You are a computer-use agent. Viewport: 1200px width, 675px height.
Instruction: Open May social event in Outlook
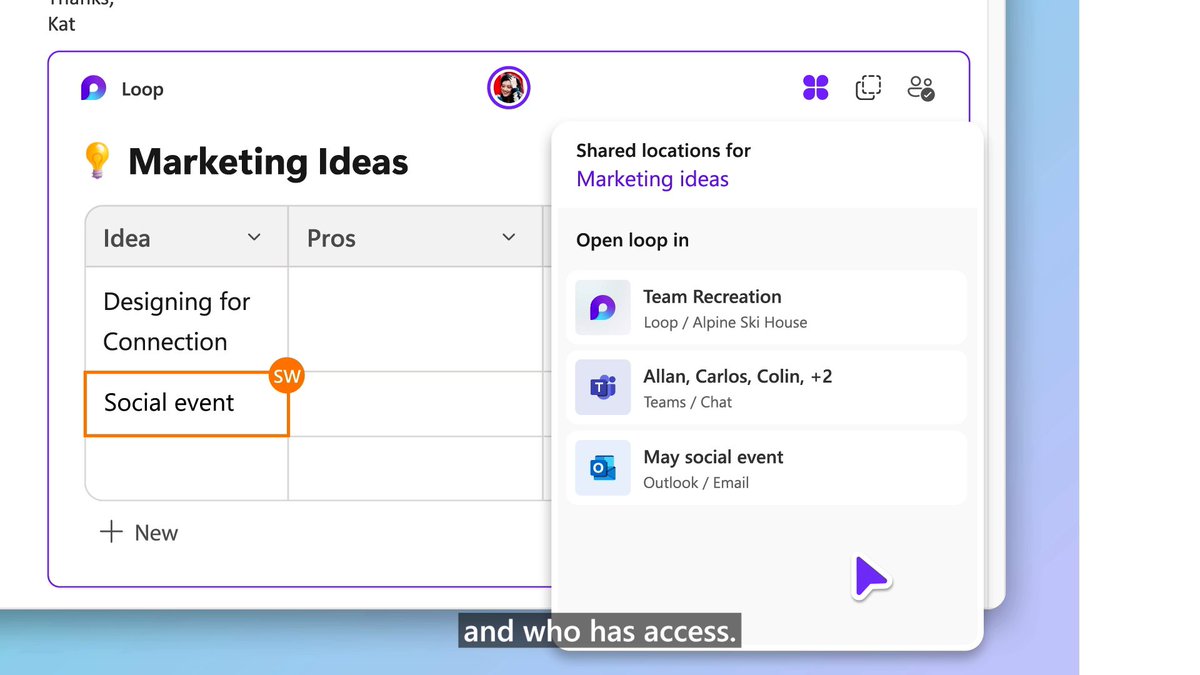[x=767, y=467]
